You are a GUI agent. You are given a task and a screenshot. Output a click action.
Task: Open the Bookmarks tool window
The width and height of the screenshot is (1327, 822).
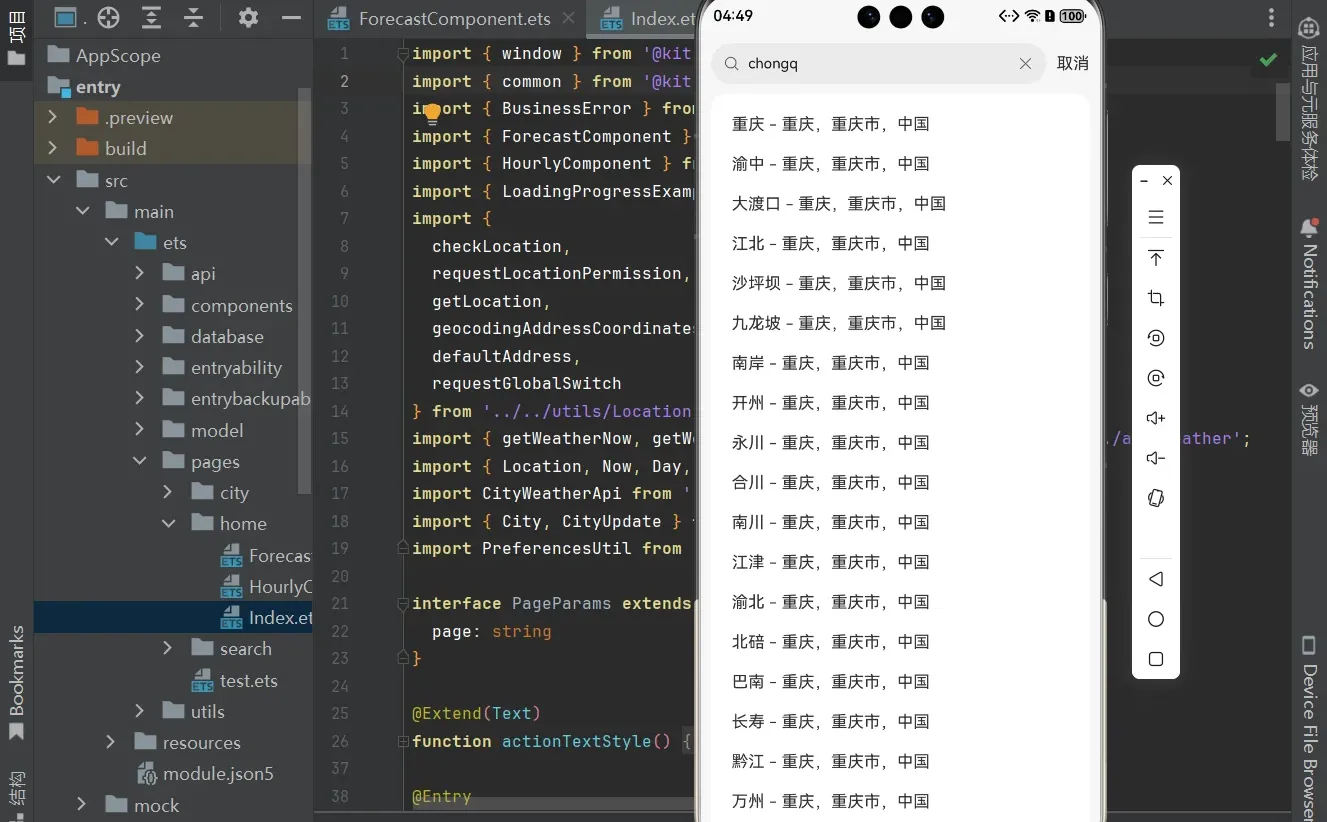coord(16,683)
